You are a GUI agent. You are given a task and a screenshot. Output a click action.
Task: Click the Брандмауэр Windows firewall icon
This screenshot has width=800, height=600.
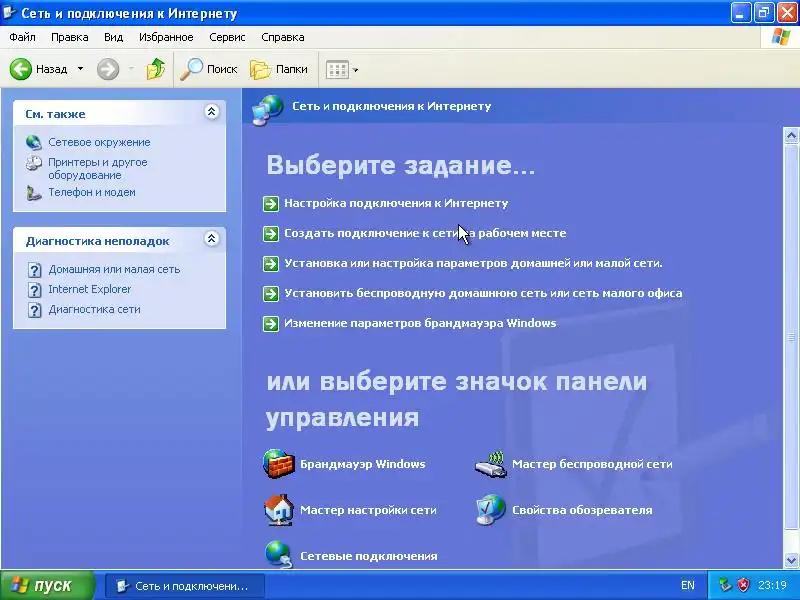279,464
